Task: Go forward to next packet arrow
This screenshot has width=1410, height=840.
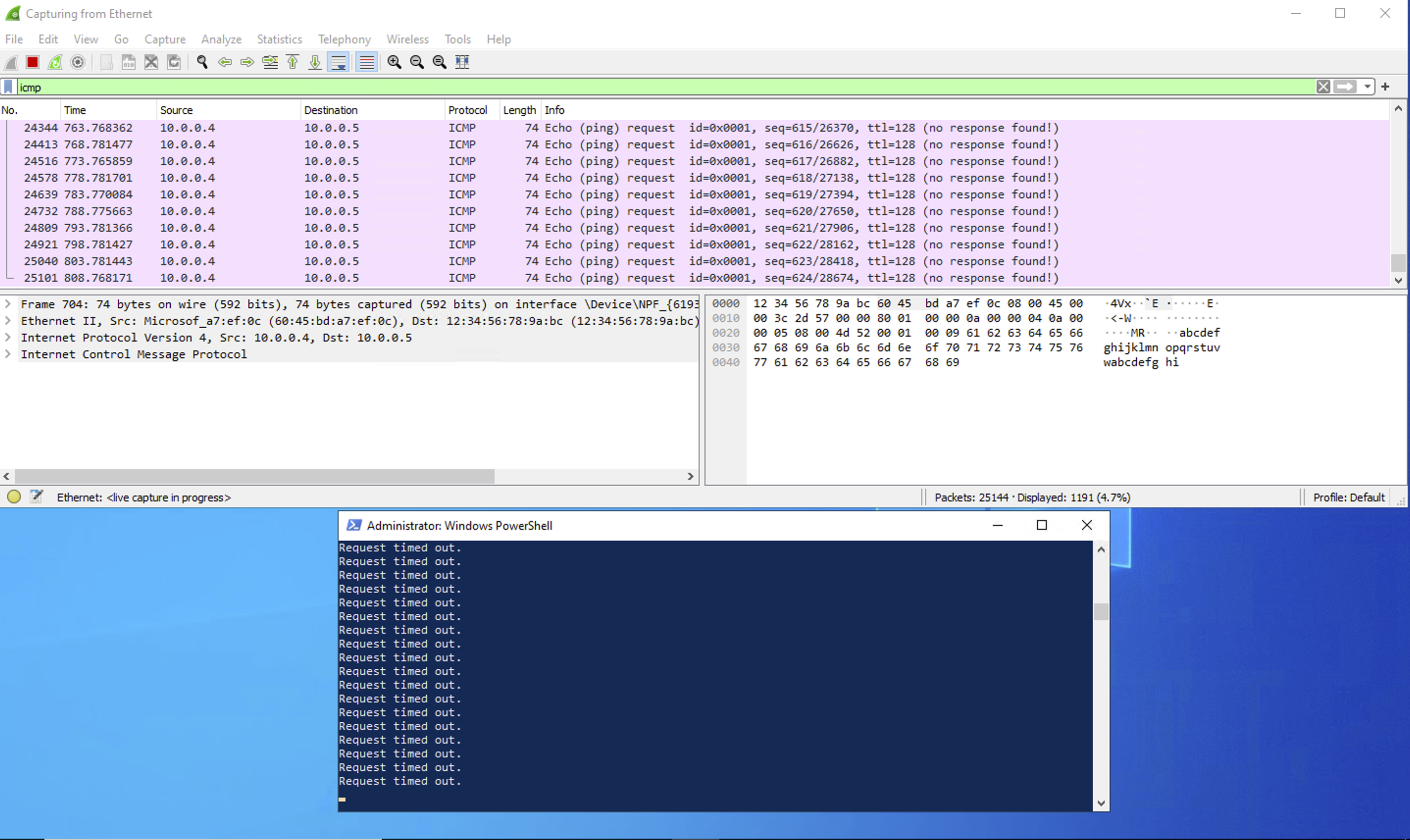Action: [247, 62]
